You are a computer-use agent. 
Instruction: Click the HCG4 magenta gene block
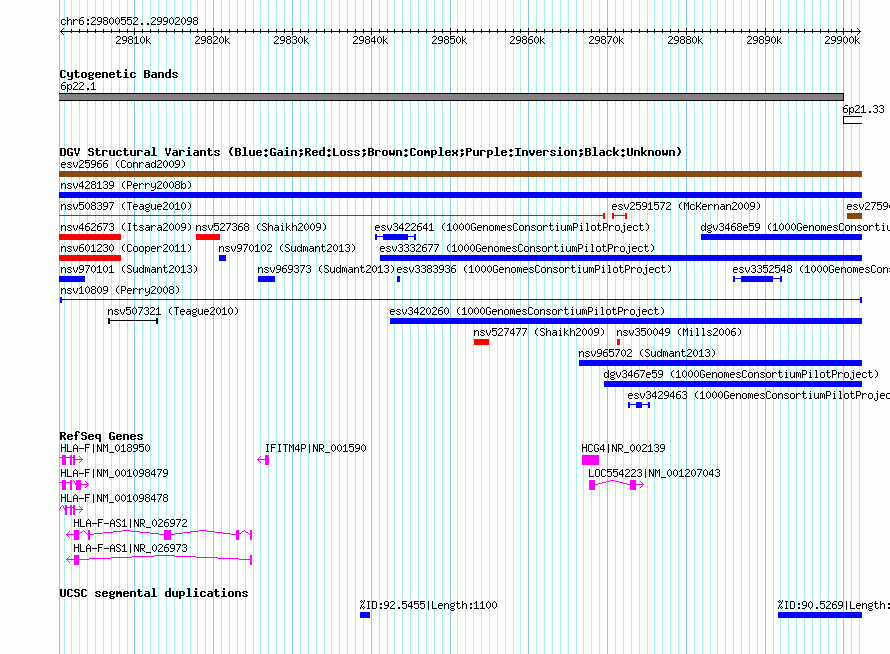coord(590,460)
